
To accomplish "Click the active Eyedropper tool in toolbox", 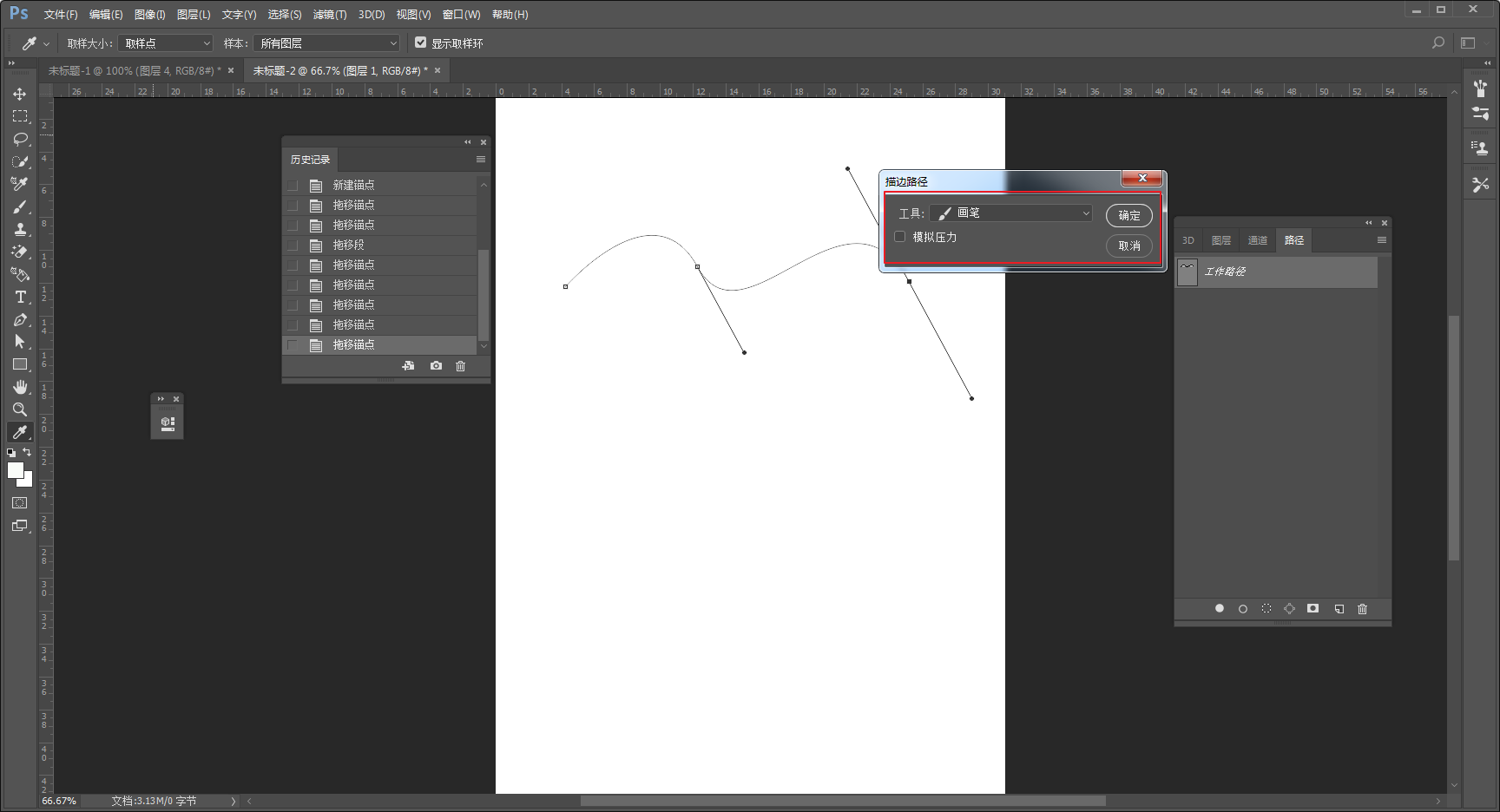I will [x=19, y=432].
